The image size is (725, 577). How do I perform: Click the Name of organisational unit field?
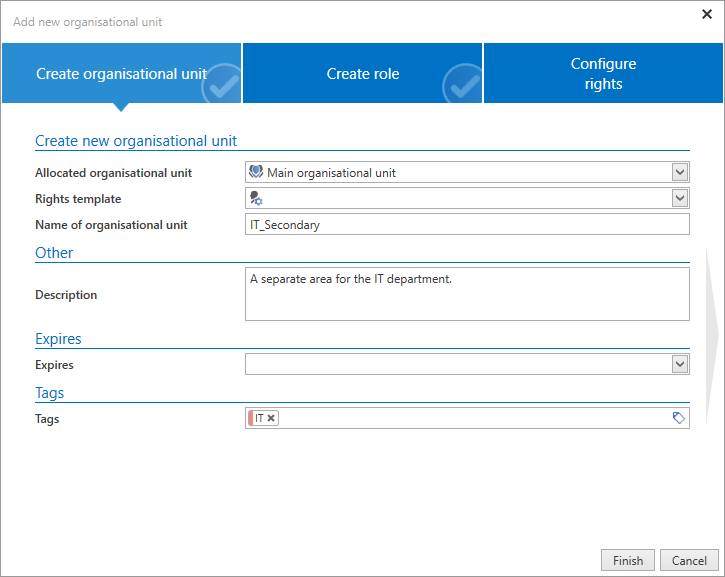(467, 224)
